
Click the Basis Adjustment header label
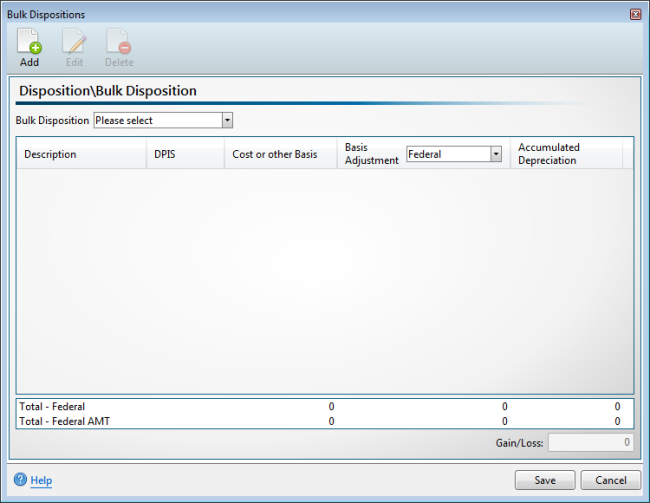370,154
